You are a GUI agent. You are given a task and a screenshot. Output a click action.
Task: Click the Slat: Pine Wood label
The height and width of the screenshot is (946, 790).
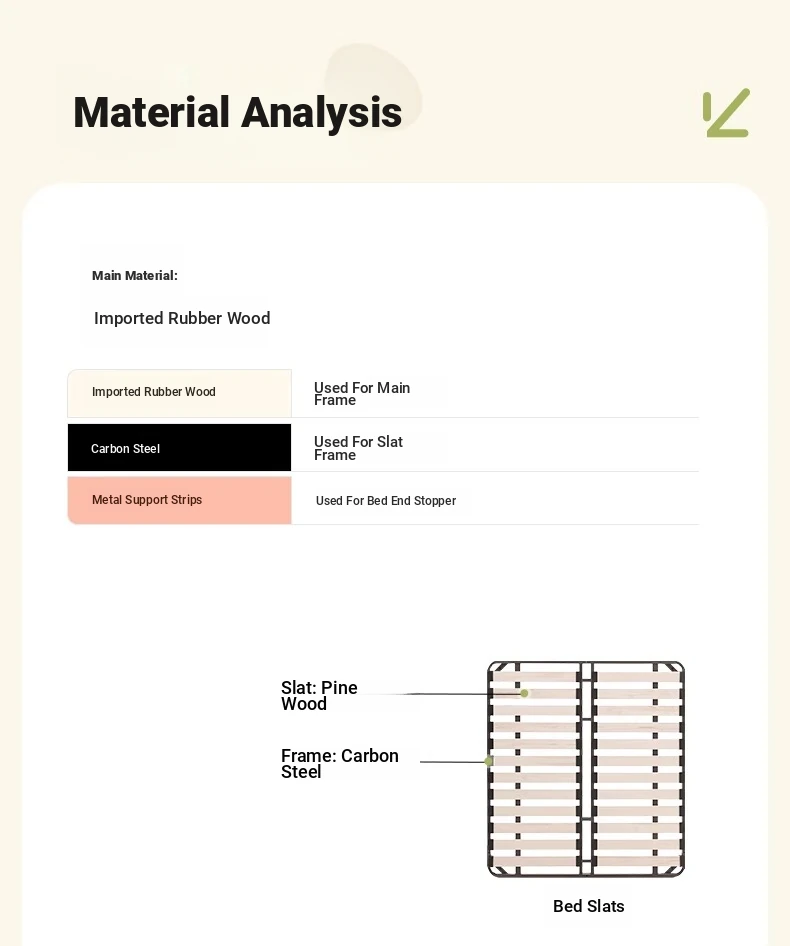coord(319,696)
